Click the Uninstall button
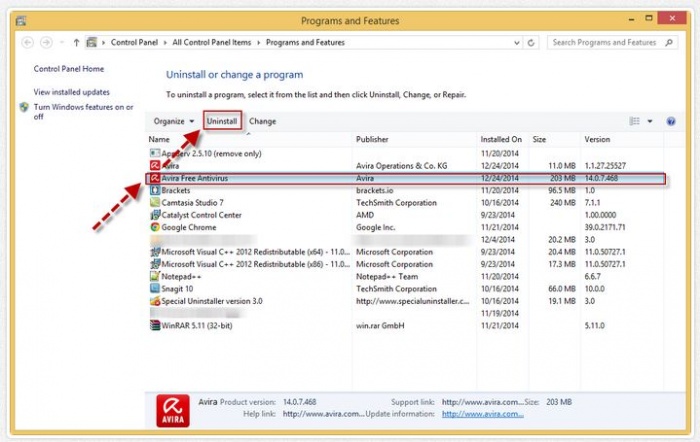The width and height of the screenshot is (700, 442). pos(222,121)
